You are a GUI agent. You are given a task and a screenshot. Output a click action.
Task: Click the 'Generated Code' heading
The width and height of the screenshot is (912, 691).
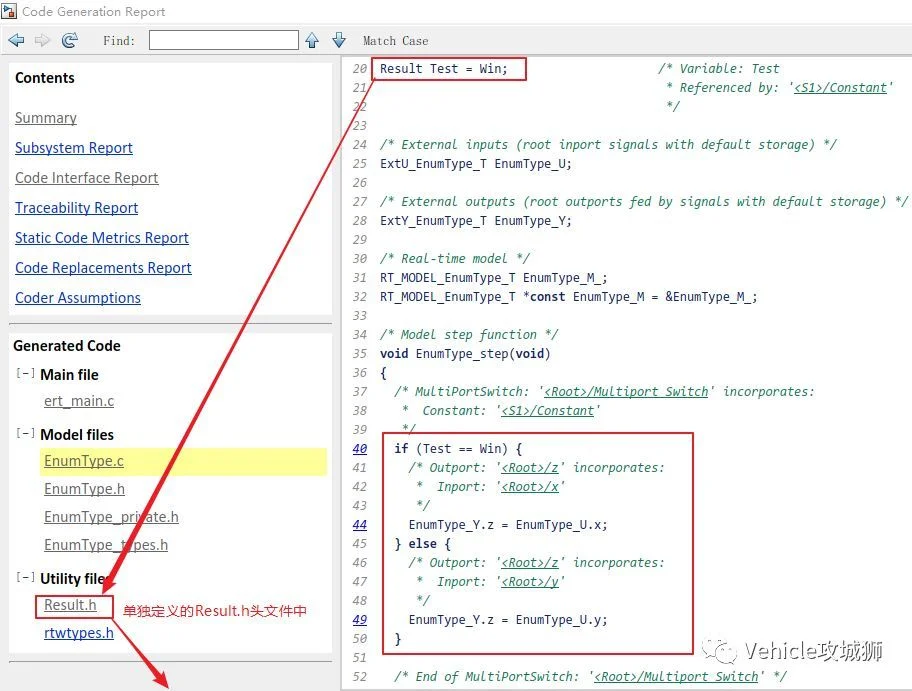67,346
